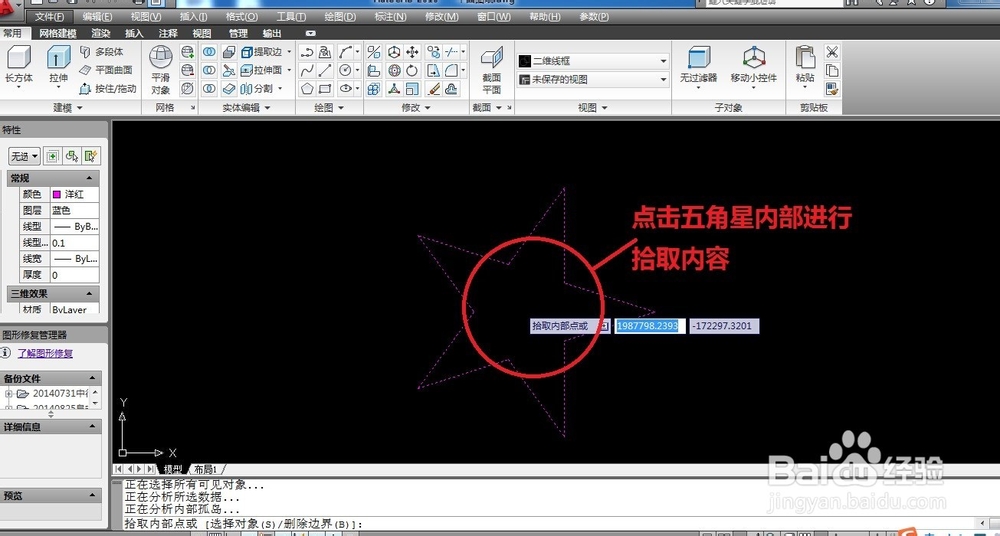Screen dimensions: 1000x536
Task: Click the No Filter (无过滤器) sub-object icon
Action: [698, 65]
